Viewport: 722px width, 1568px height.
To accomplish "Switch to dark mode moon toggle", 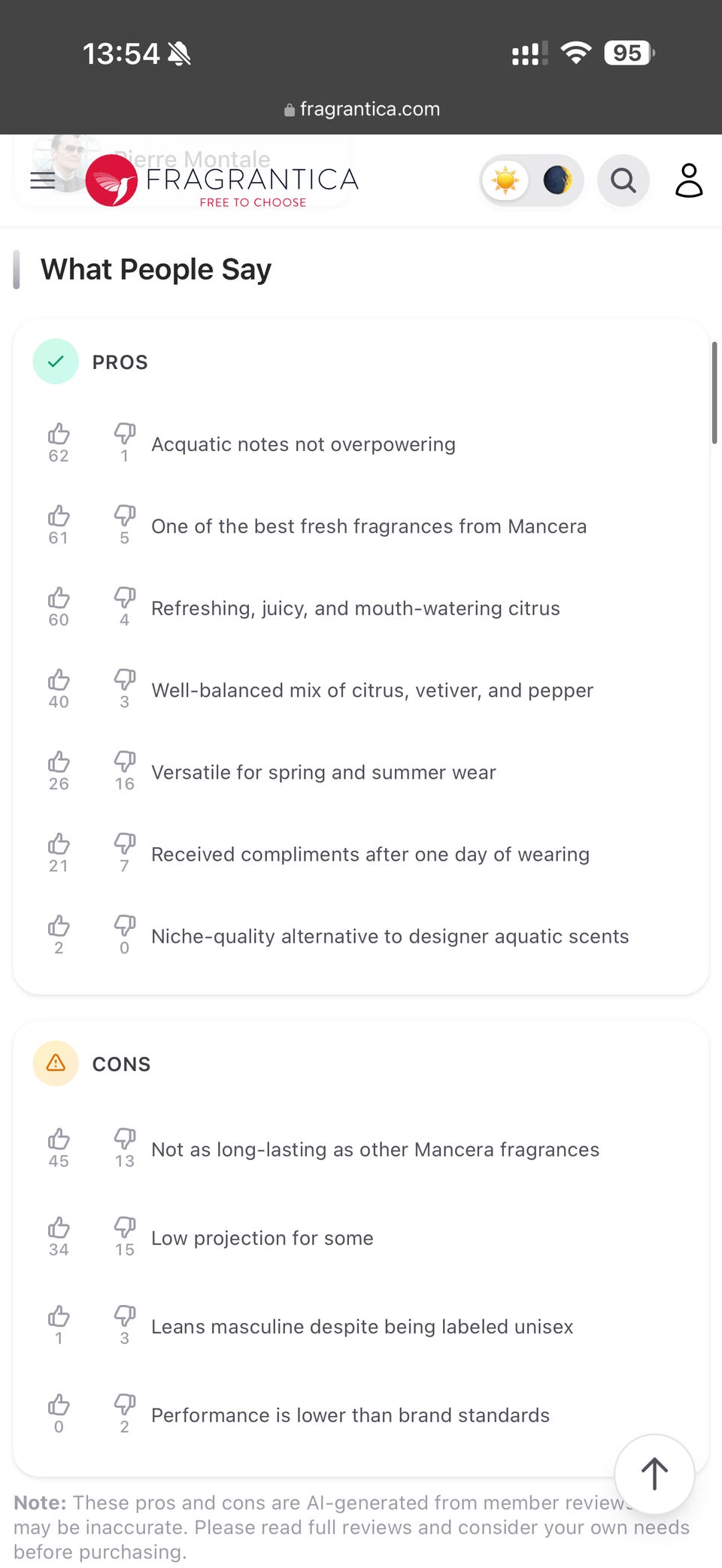I will point(557,180).
